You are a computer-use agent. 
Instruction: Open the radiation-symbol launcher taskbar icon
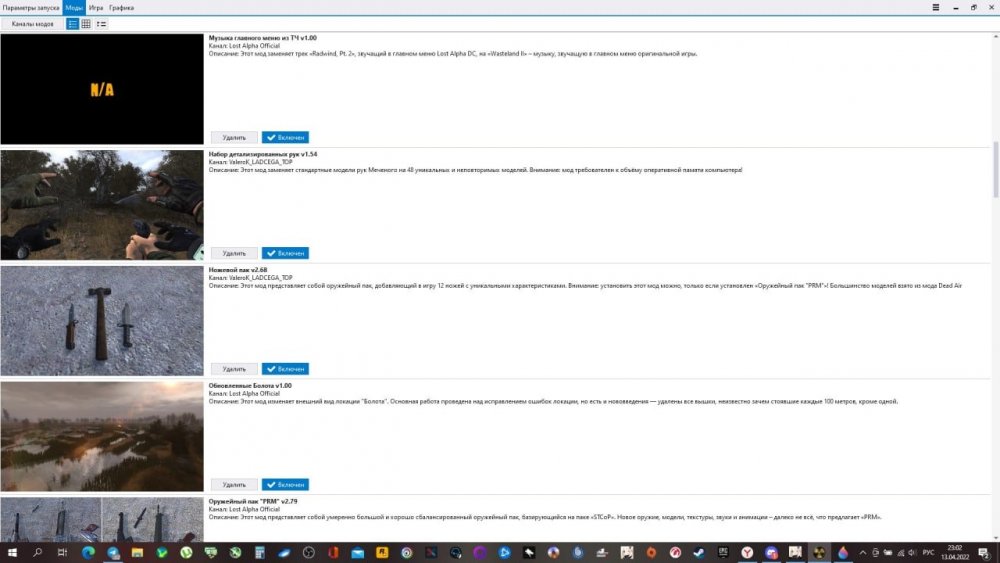(x=820, y=552)
